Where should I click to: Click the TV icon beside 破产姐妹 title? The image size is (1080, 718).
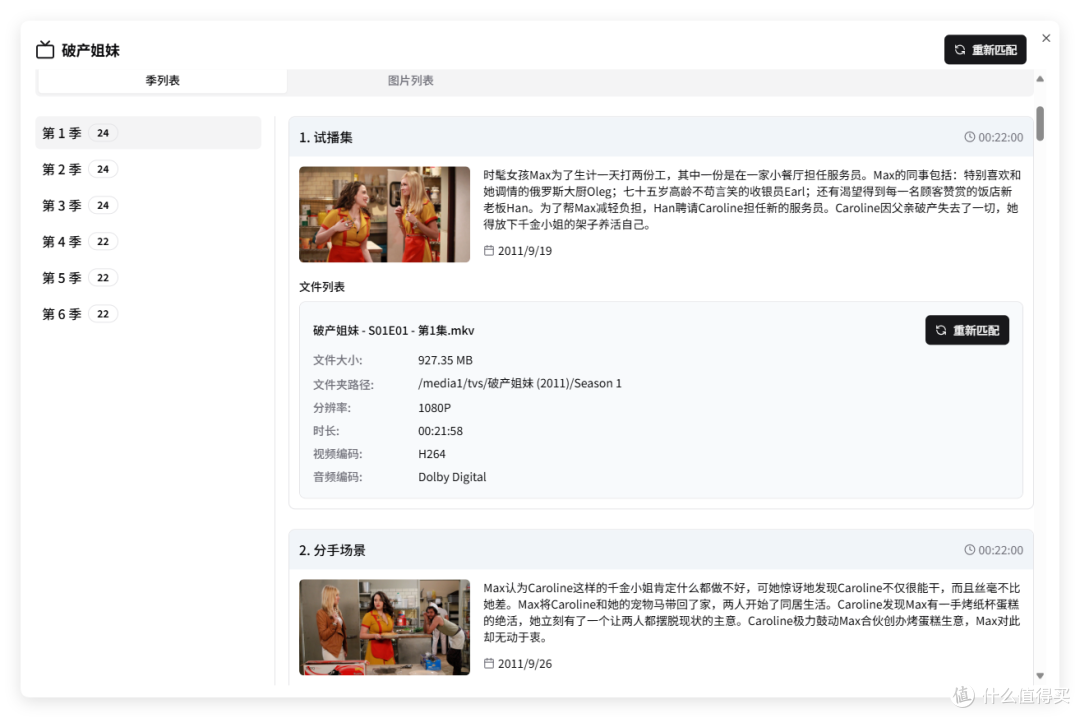click(45, 50)
